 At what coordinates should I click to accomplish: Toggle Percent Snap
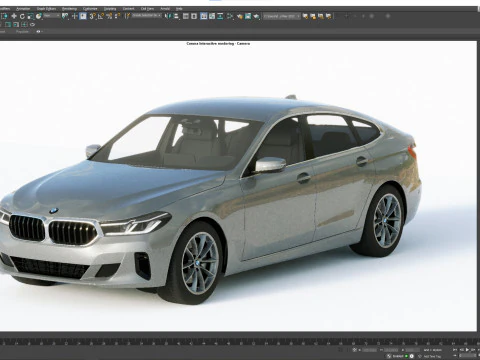coord(109,16)
